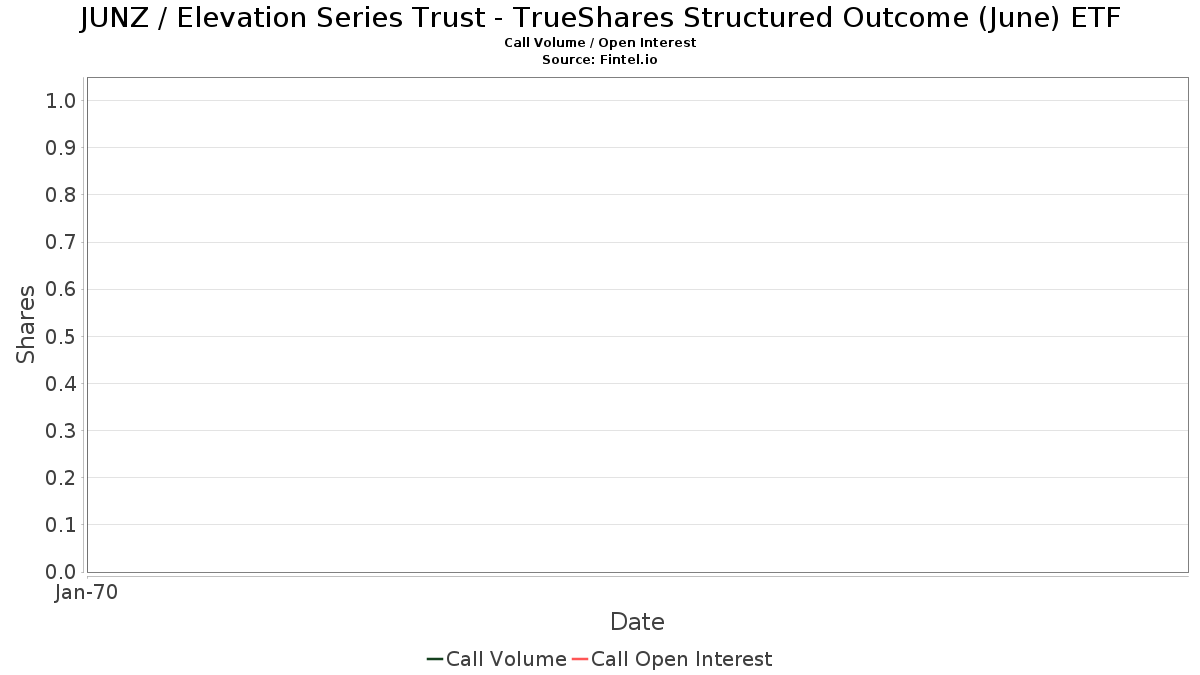Click the 0.0 y-axis tick label
The image size is (1200, 675).
click(x=61, y=572)
